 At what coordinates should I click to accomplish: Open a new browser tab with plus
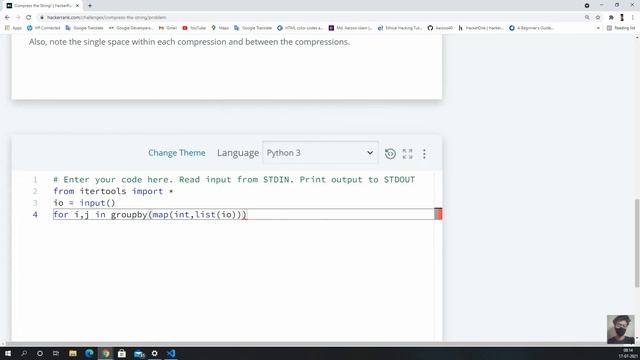click(x=90, y=6)
